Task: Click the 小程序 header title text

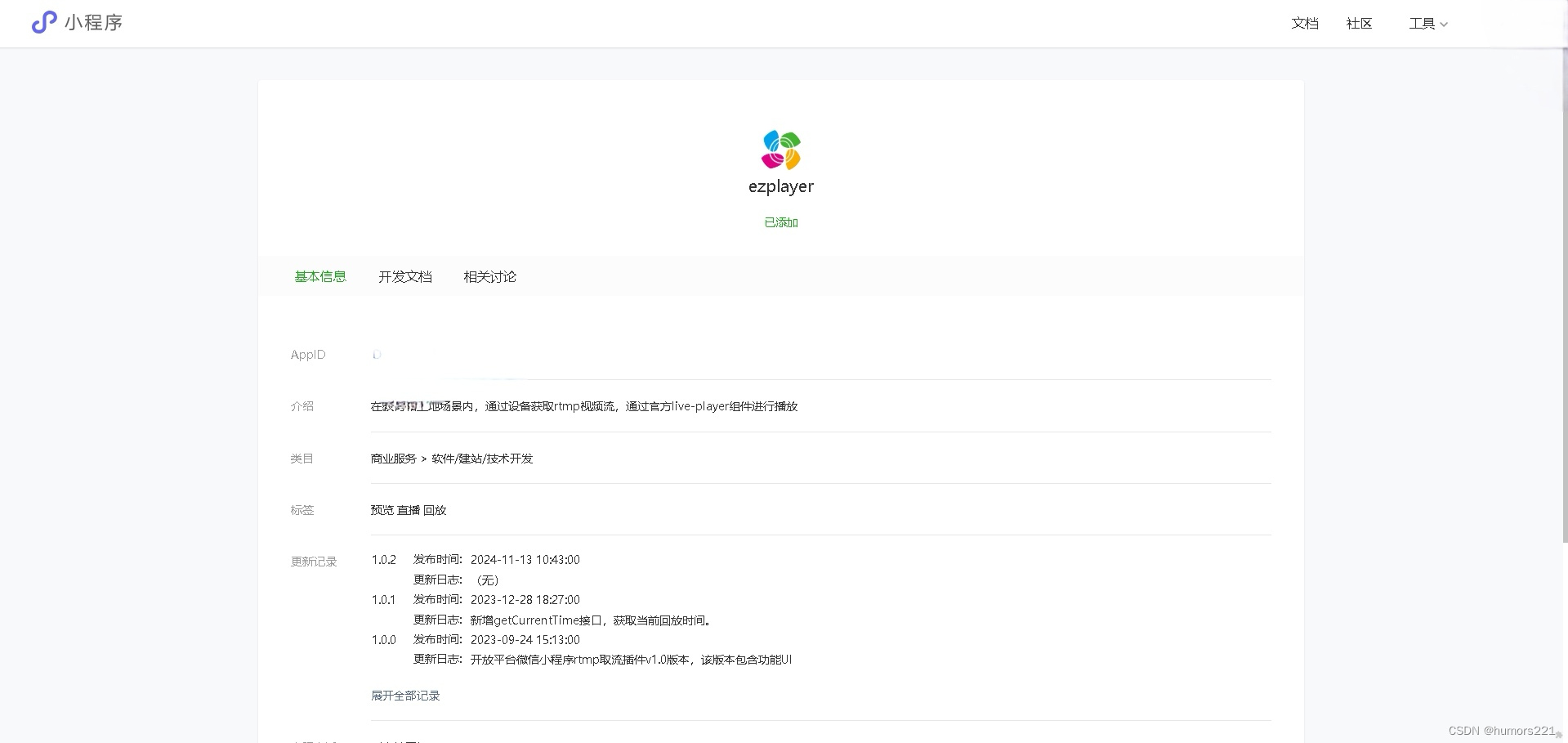Action: pos(94,23)
